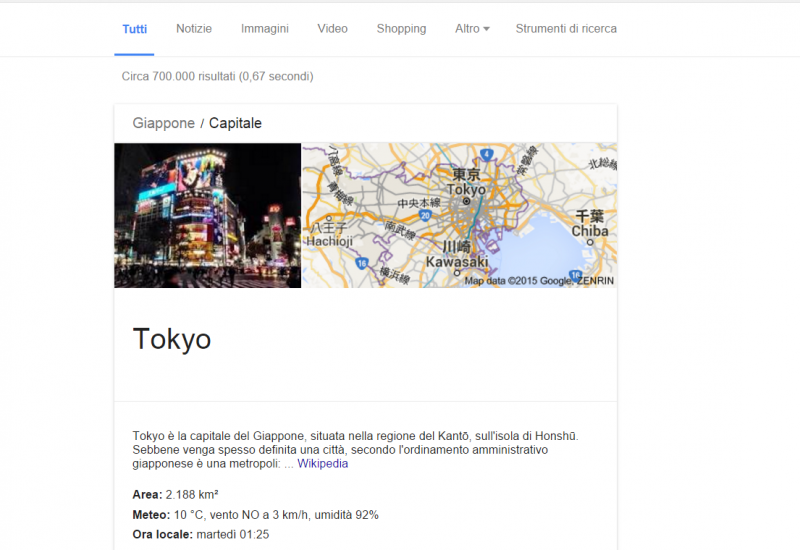The height and width of the screenshot is (550, 800).
Task: Click the Capitale breadcrumb text
Action: [235, 123]
